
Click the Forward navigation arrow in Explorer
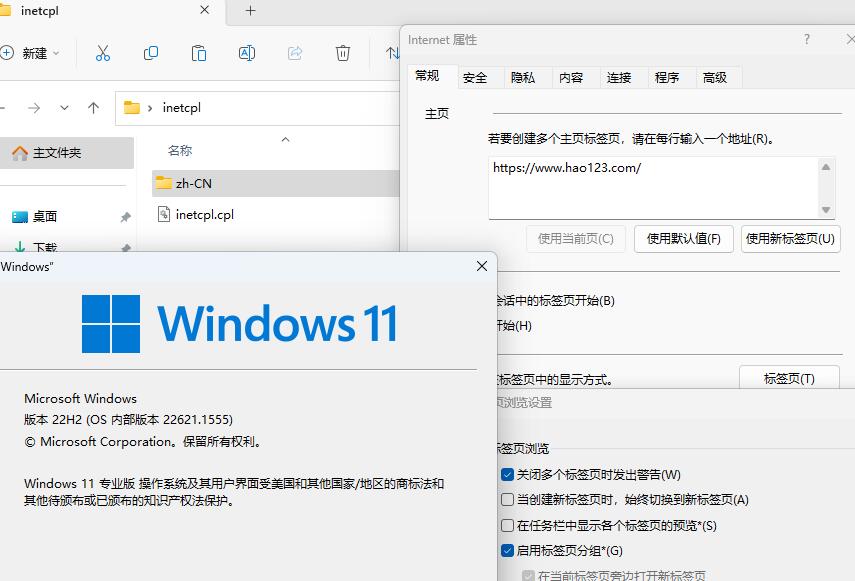[x=34, y=108]
